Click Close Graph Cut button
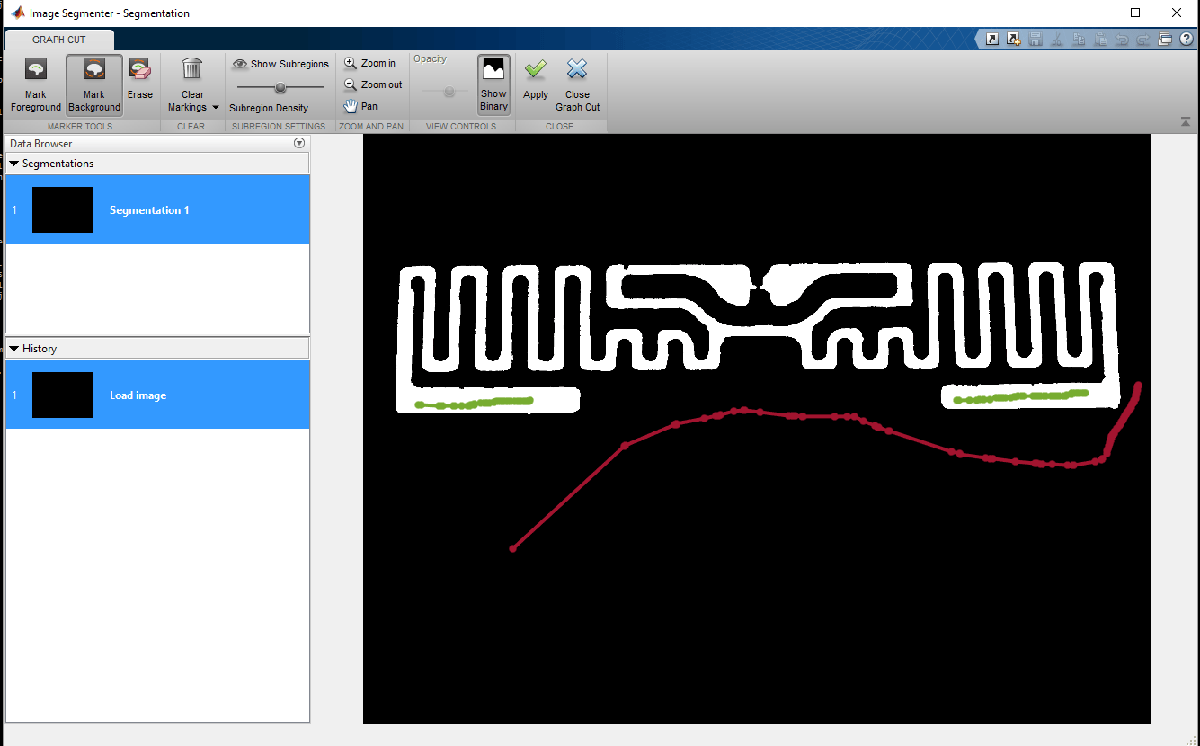Image resolution: width=1200 pixels, height=746 pixels. point(578,85)
